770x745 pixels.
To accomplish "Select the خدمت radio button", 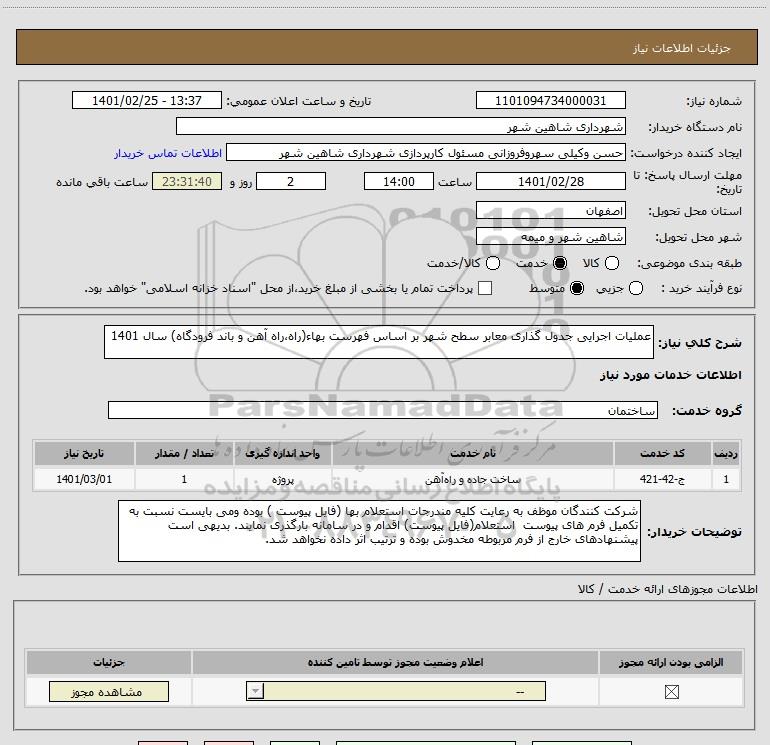I will (x=560, y=263).
